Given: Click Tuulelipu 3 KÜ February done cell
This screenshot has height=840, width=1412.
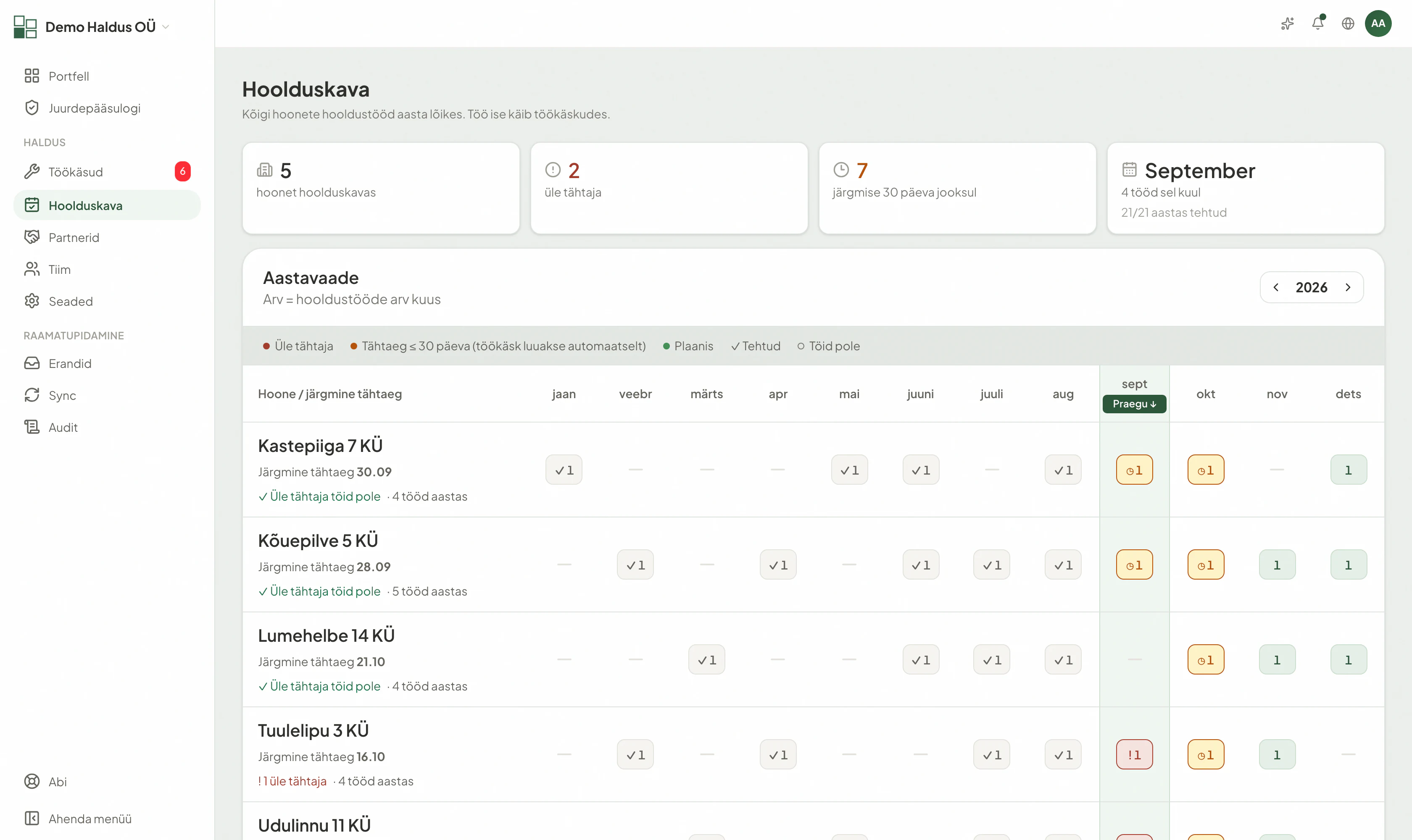Looking at the screenshot, I should pos(635,754).
